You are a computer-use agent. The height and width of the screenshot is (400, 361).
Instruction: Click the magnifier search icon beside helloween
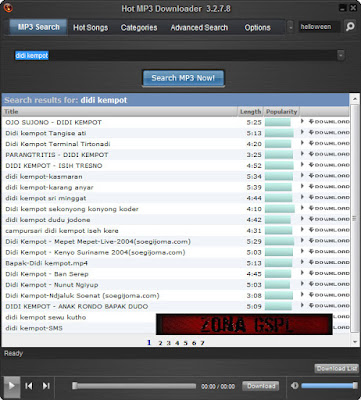(x=350, y=27)
